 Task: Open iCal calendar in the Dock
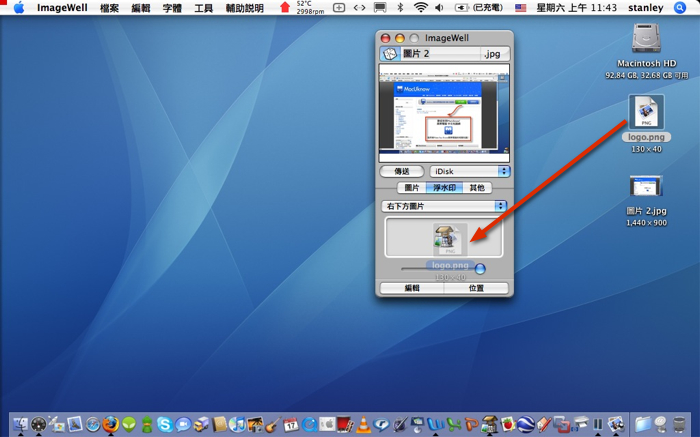(291, 424)
